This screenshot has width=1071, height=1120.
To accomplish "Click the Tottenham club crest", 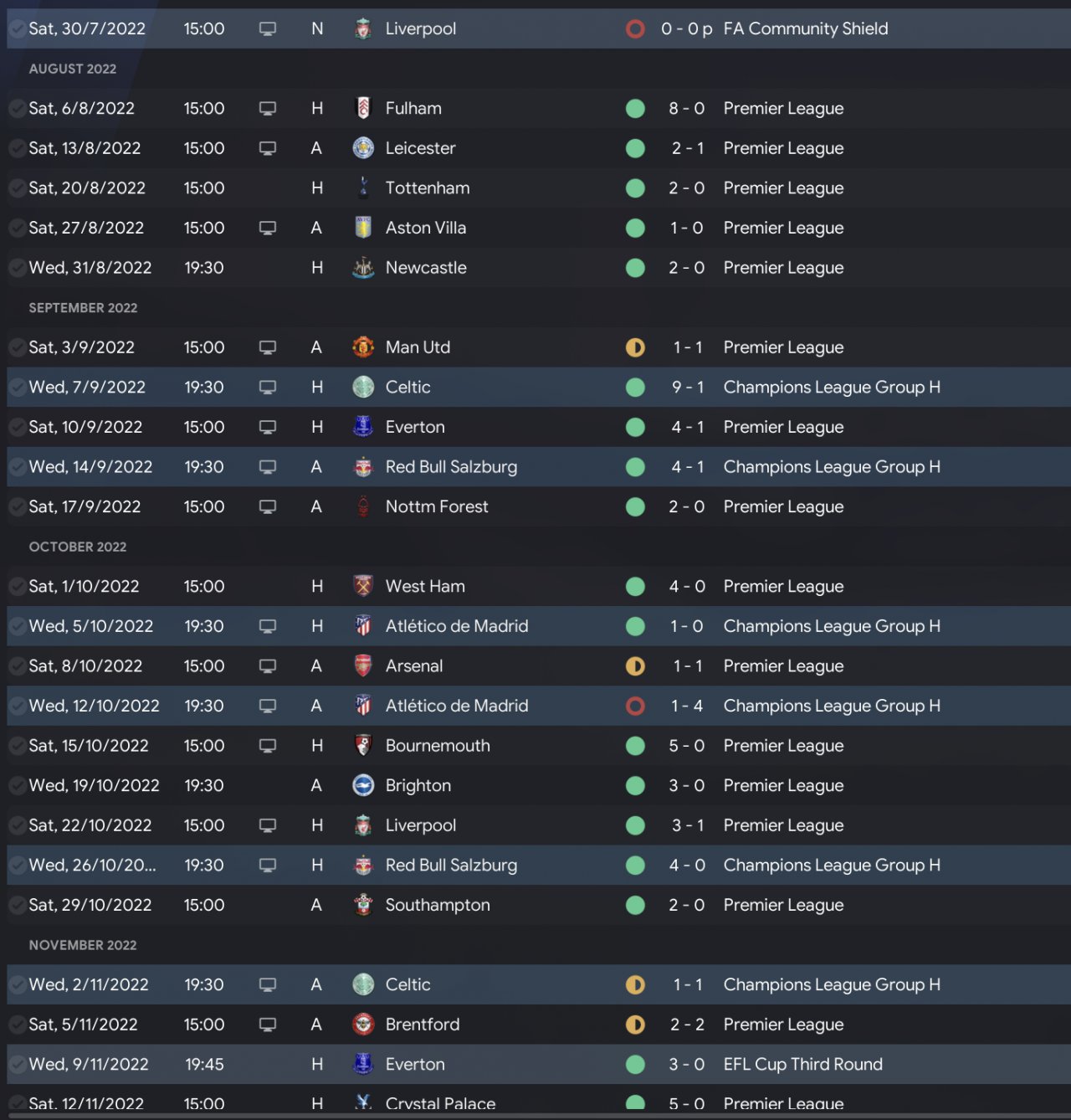I will pyautogui.click(x=363, y=188).
